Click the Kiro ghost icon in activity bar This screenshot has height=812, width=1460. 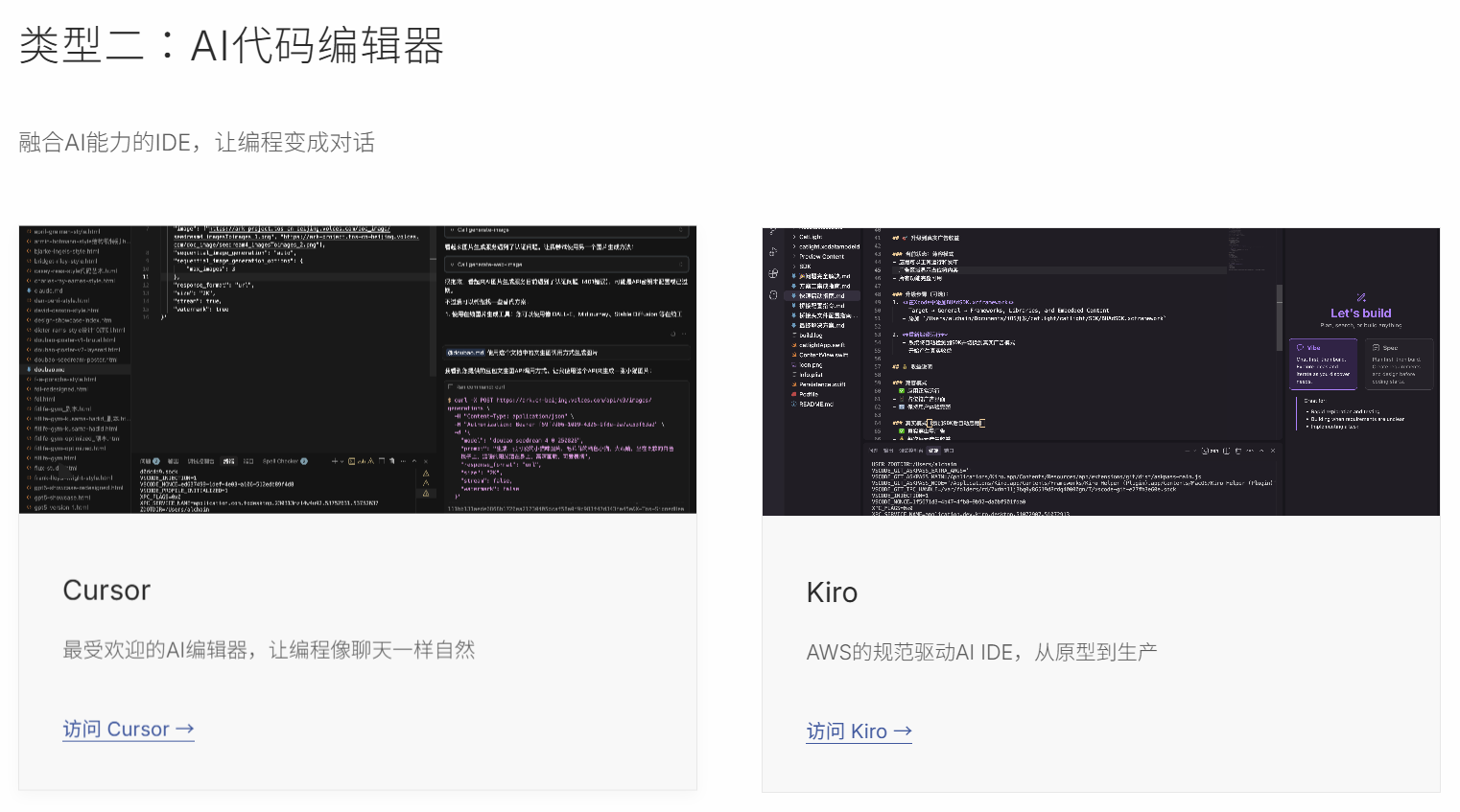tap(773, 294)
